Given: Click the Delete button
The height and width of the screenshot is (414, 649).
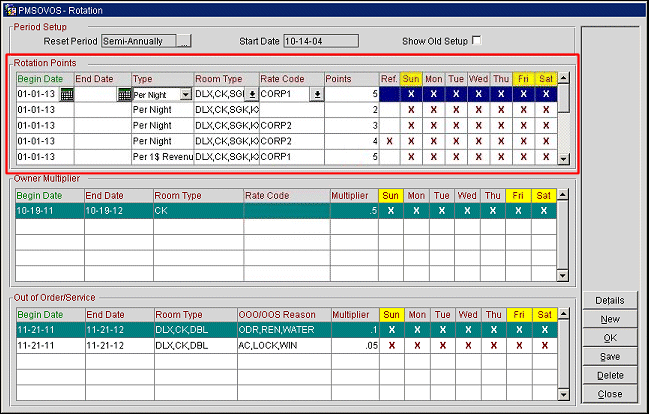Looking at the screenshot, I should click(610, 376).
